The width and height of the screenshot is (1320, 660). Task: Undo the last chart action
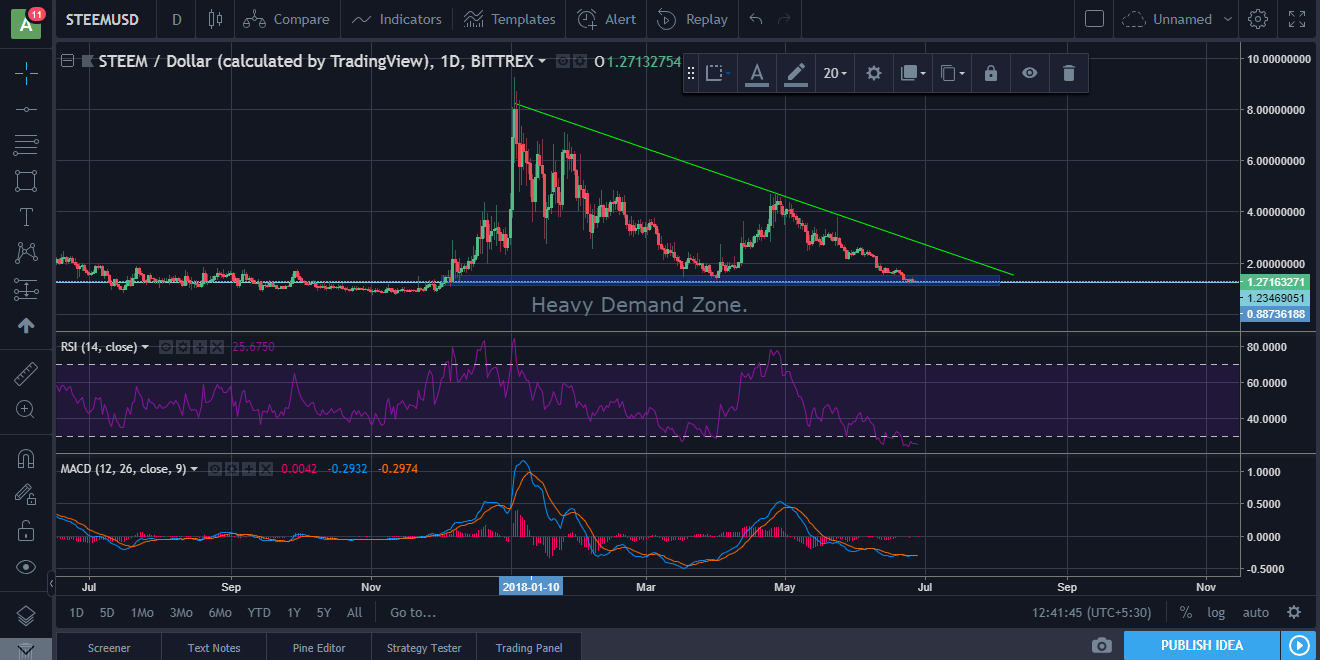tap(756, 19)
